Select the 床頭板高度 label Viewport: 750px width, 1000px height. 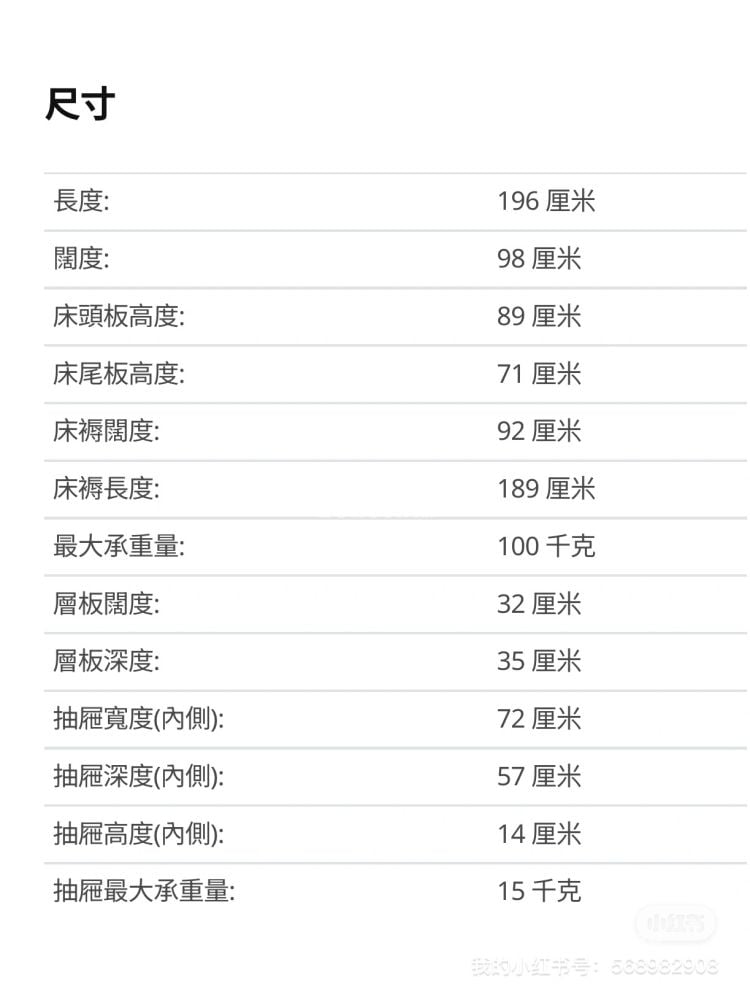(119, 316)
